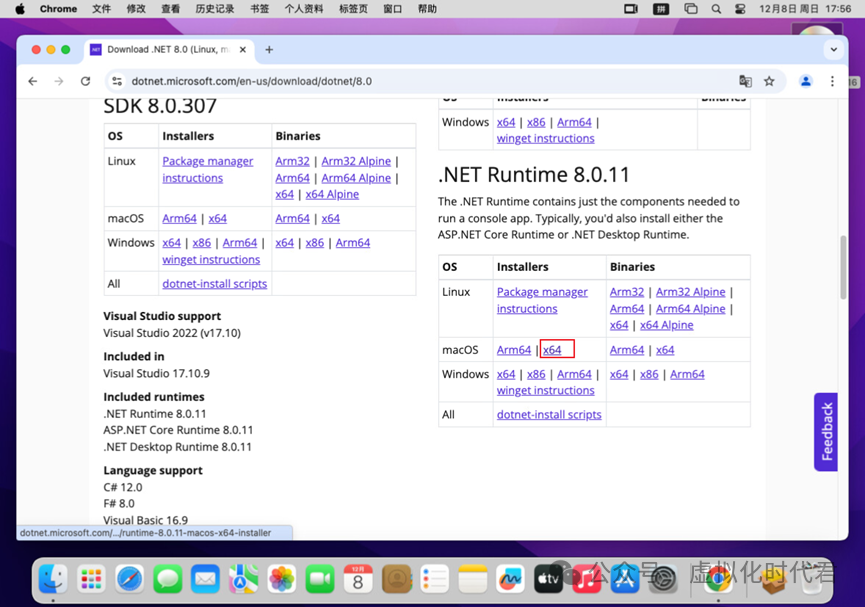This screenshot has width=865, height=607.
Task: Open Maps from the dock
Action: 243,579
